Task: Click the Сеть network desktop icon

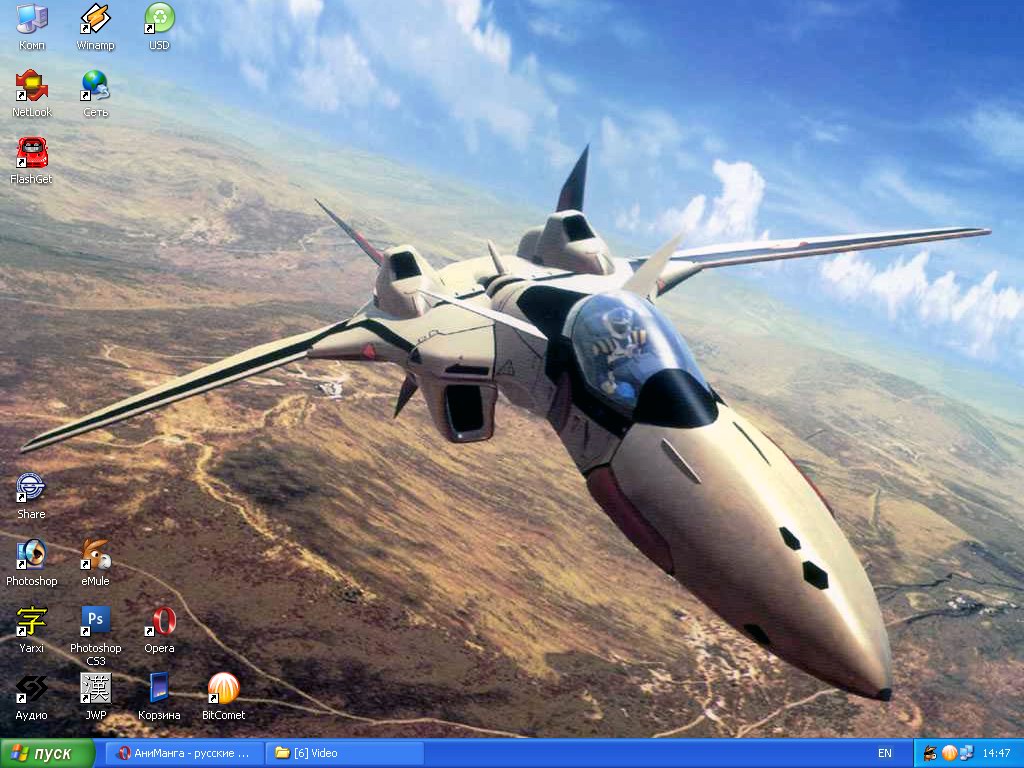Action: click(x=95, y=86)
